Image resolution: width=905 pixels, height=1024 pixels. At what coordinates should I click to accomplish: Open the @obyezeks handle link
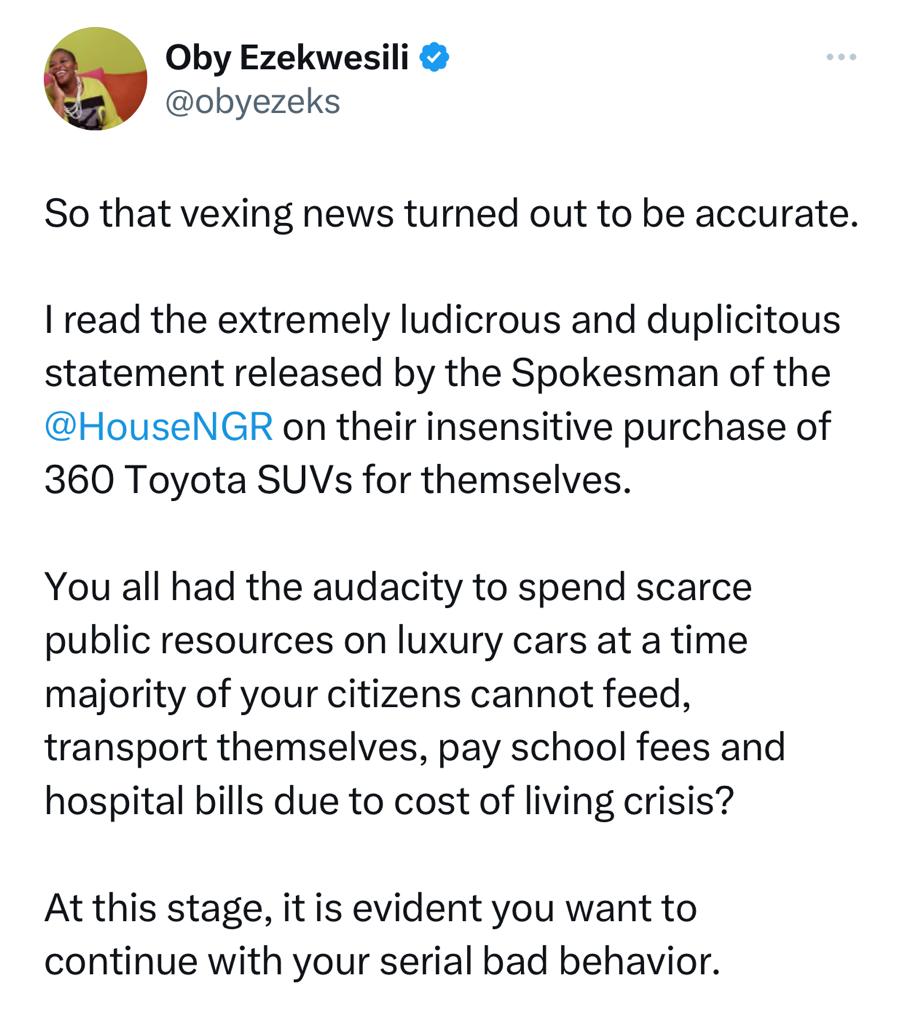coord(253,101)
